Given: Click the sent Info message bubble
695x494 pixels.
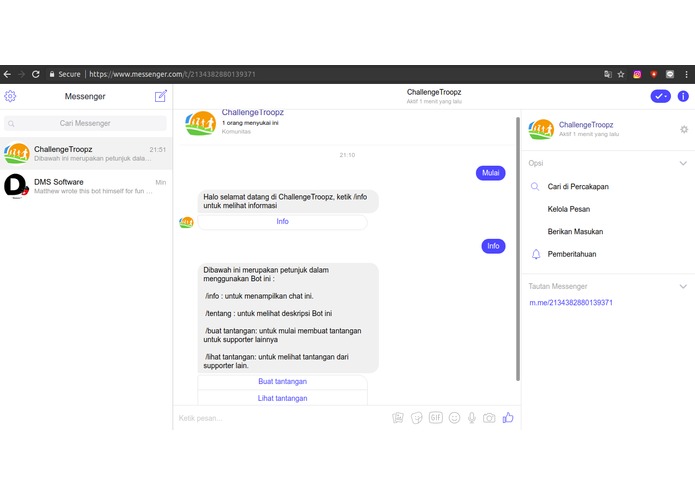Looking at the screenshot, I should (493, 246).
